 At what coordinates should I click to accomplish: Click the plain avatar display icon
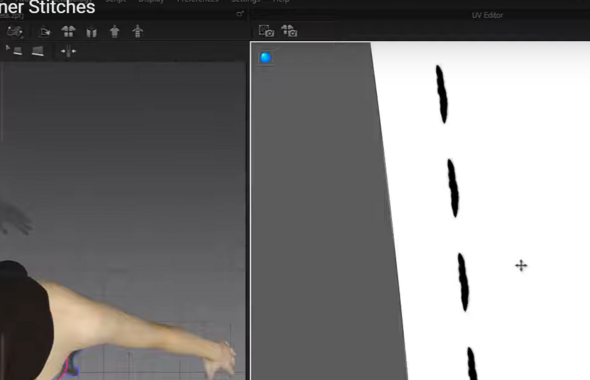pyautogui.click(x=114, y=32)
